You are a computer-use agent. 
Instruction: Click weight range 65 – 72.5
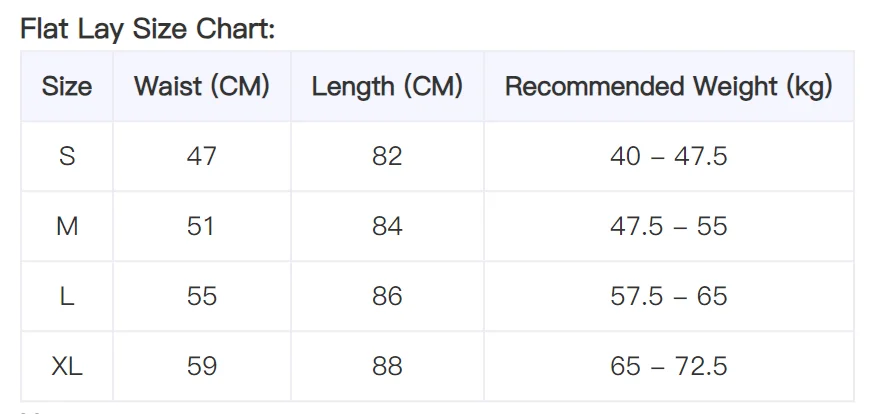coord(669,366)
